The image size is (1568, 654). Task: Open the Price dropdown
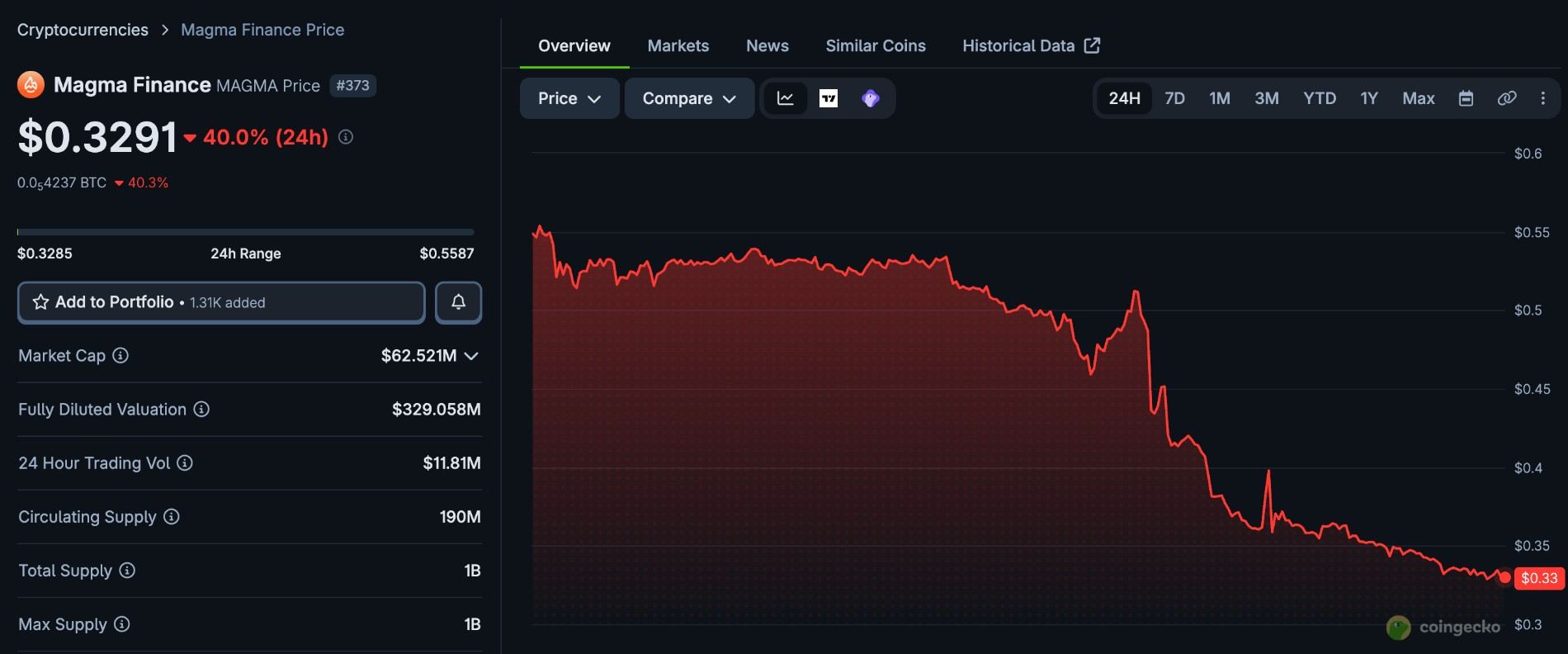tap(569, 98)
